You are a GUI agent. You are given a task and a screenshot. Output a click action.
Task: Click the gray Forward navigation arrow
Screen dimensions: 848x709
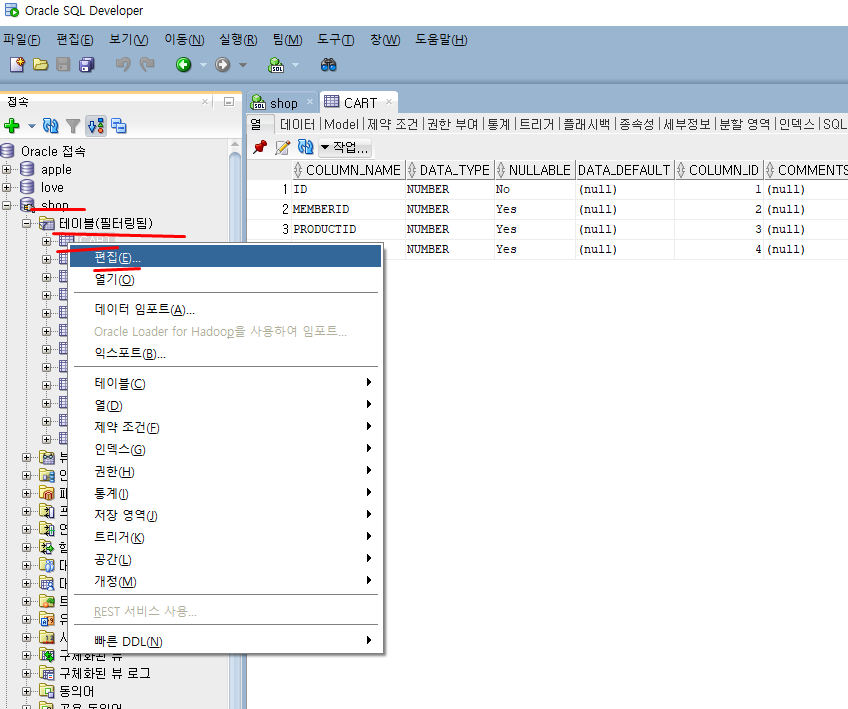(222, 65)
